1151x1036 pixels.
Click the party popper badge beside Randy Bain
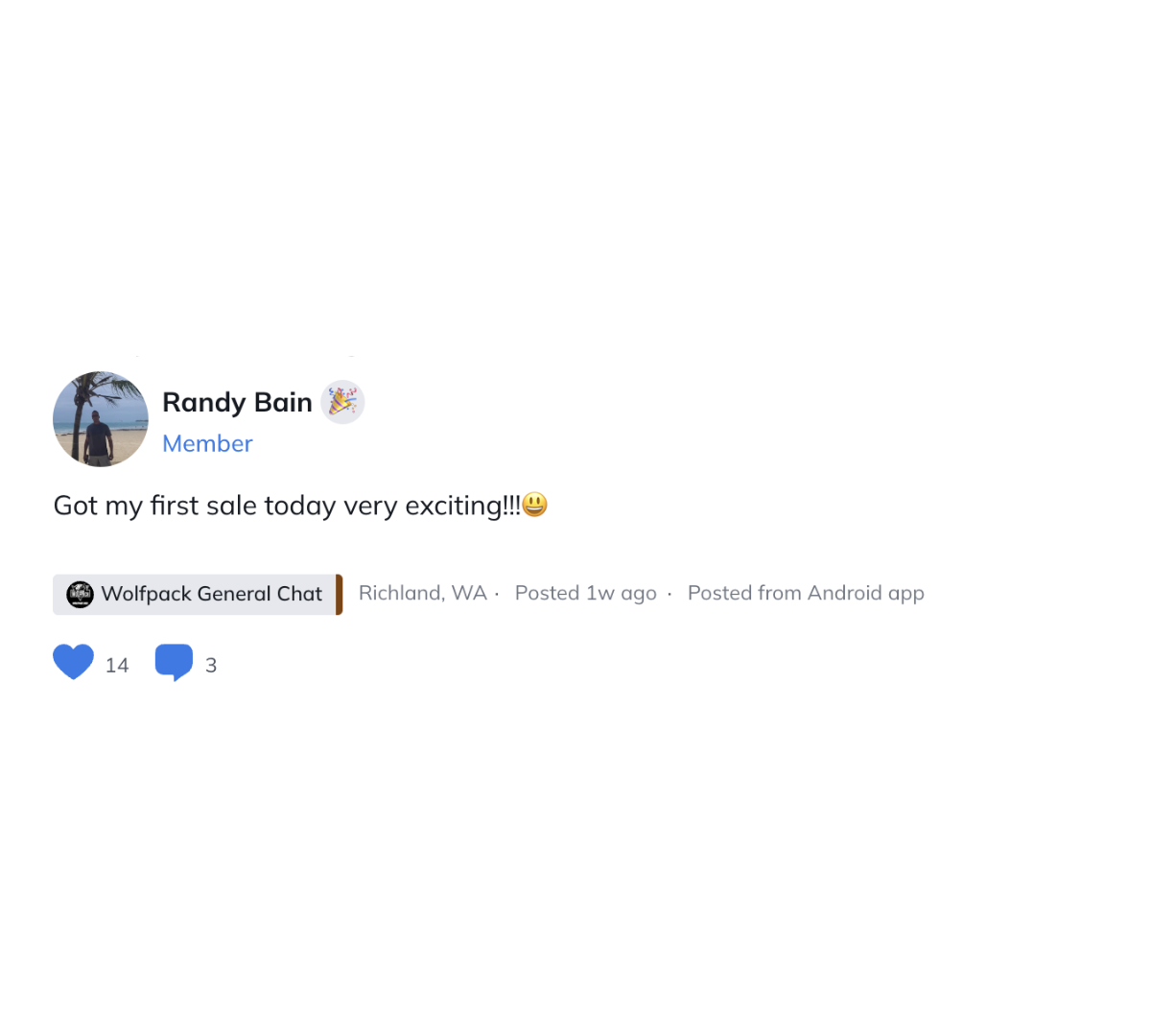click(x=342, y=402)
